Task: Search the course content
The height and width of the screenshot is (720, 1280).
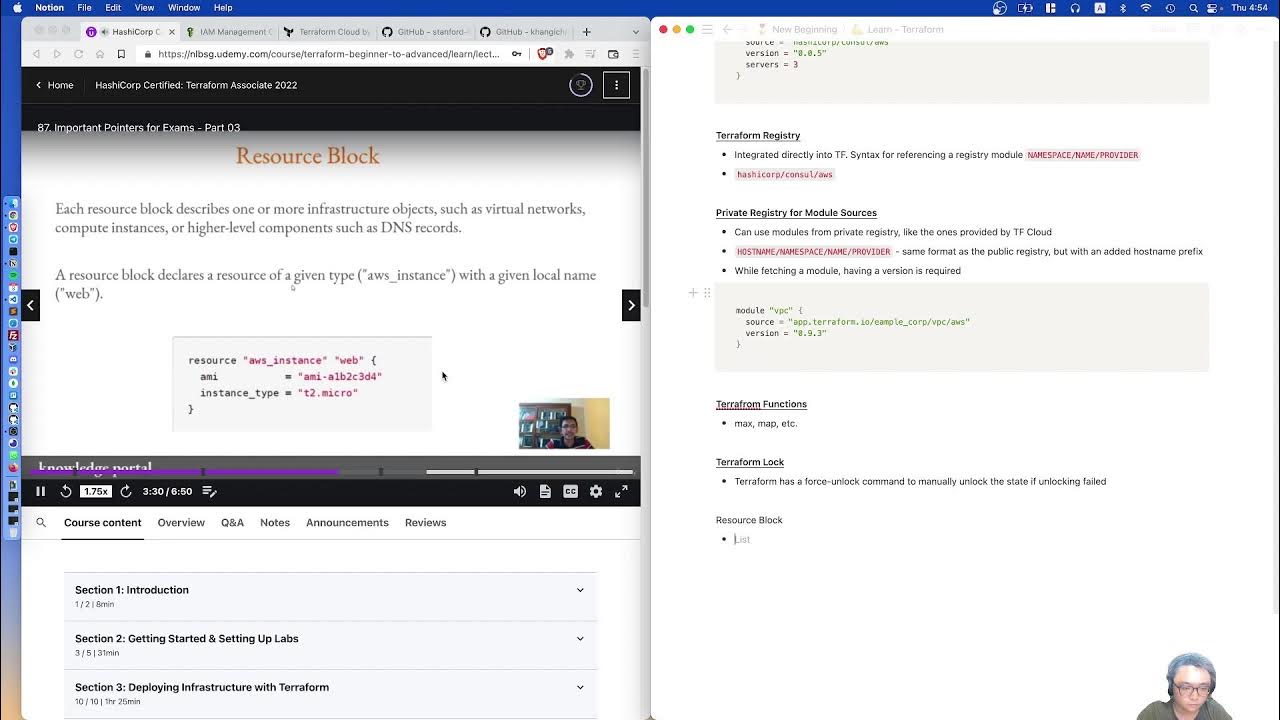Action: click(x=41, y=522)
